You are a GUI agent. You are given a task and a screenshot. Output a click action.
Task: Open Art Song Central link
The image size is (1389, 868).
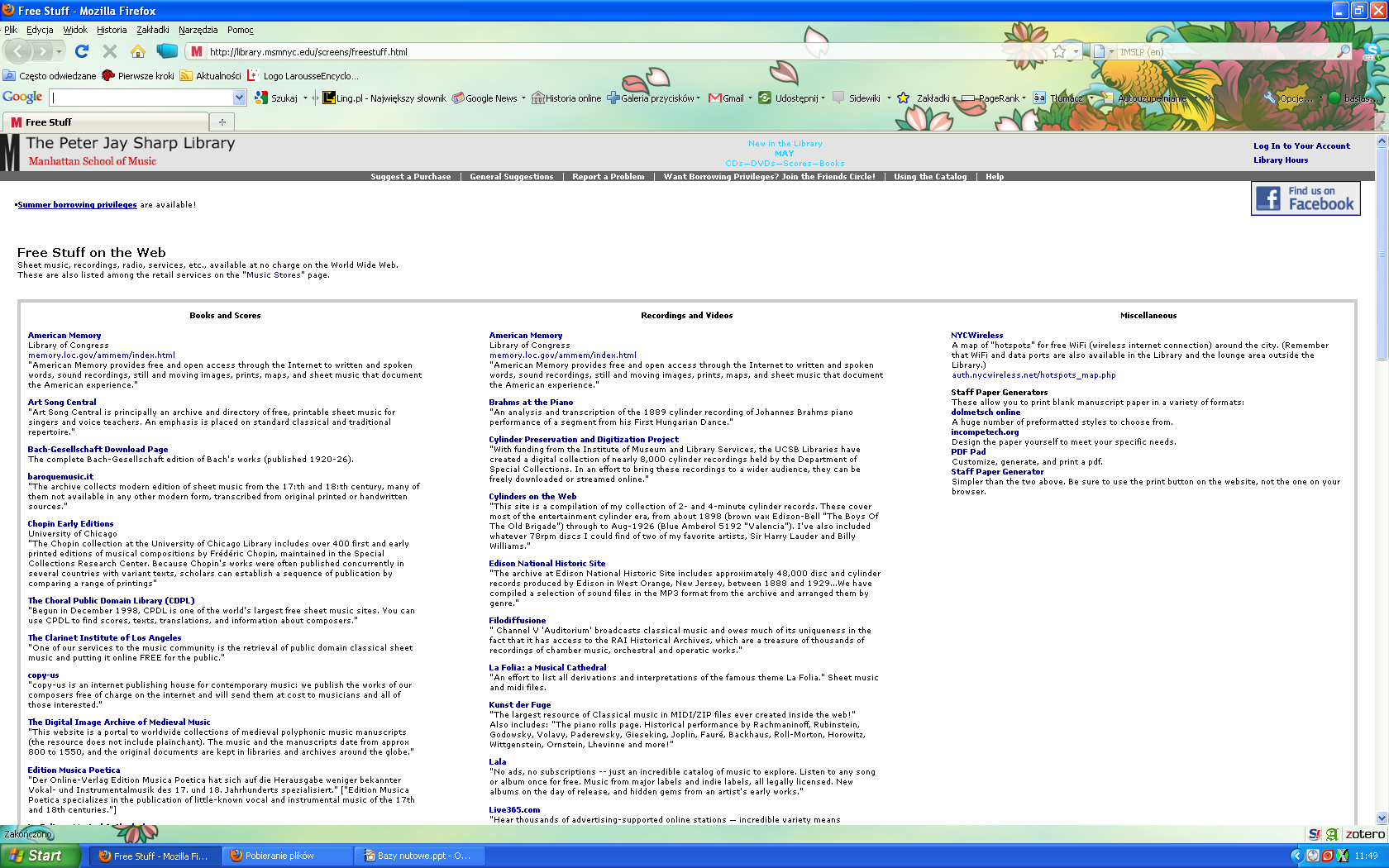62,402
